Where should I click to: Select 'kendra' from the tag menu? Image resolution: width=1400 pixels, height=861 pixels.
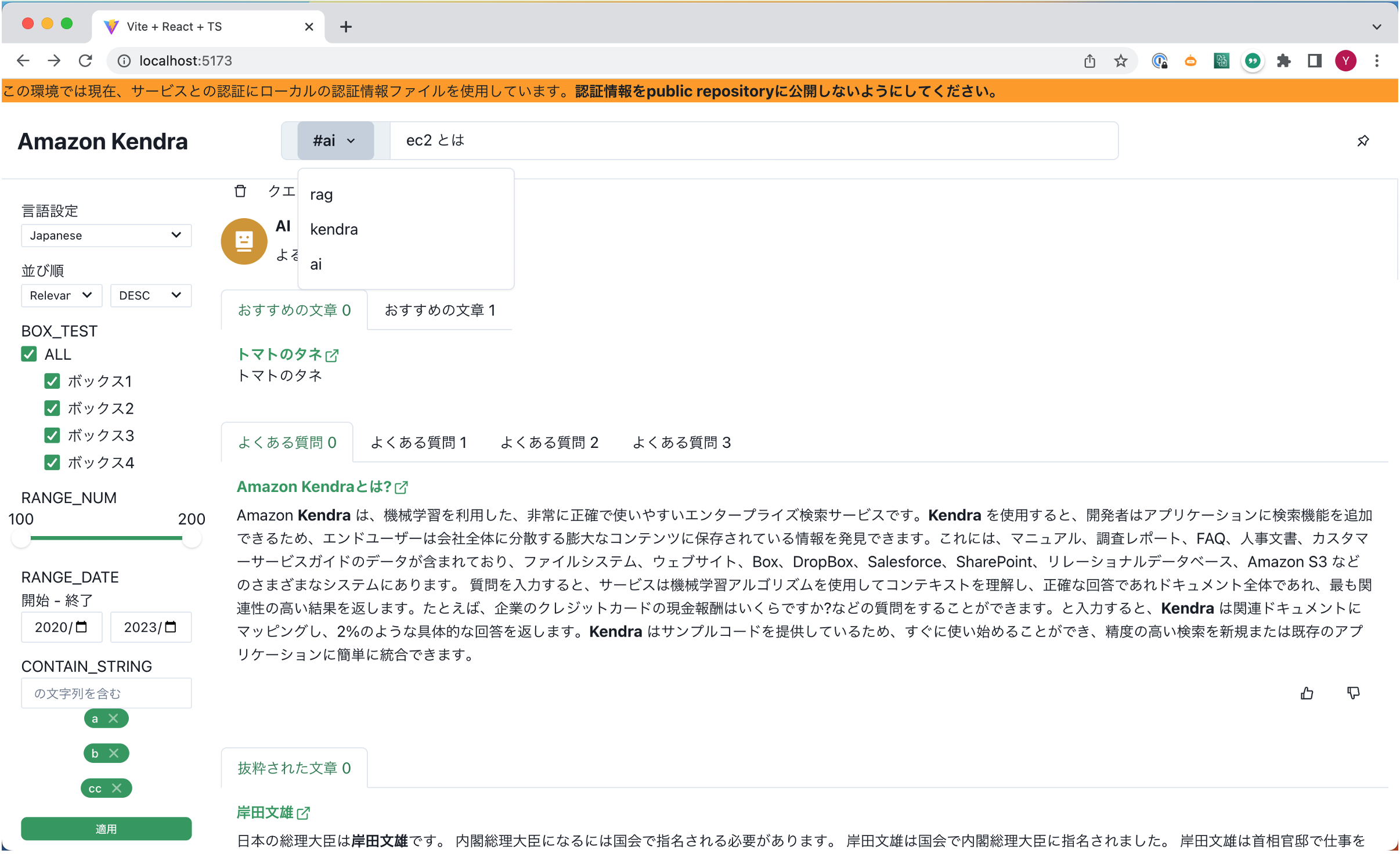pyautogui.click(x=406, y=230)
